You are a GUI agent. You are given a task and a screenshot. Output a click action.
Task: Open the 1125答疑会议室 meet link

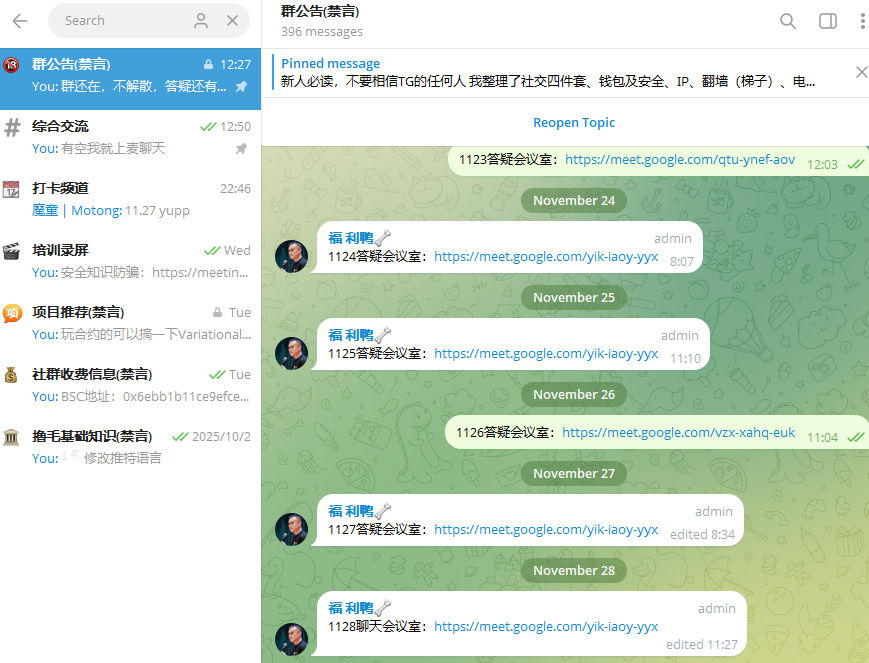click(546, 354)
